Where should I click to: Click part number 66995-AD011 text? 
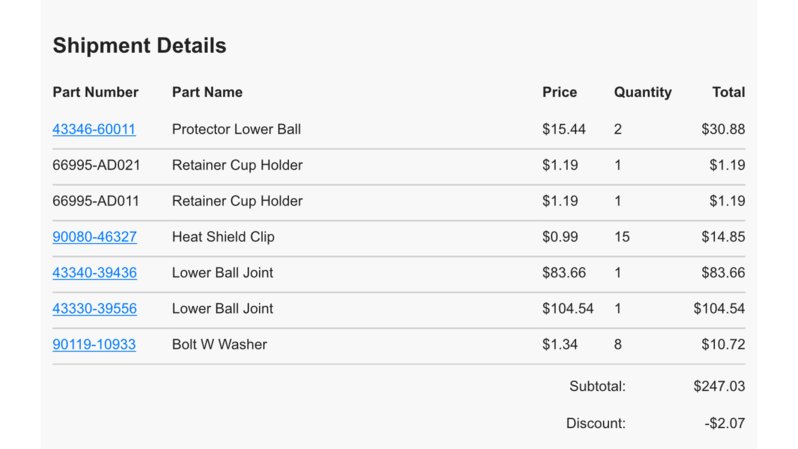(x=96, y=201)
